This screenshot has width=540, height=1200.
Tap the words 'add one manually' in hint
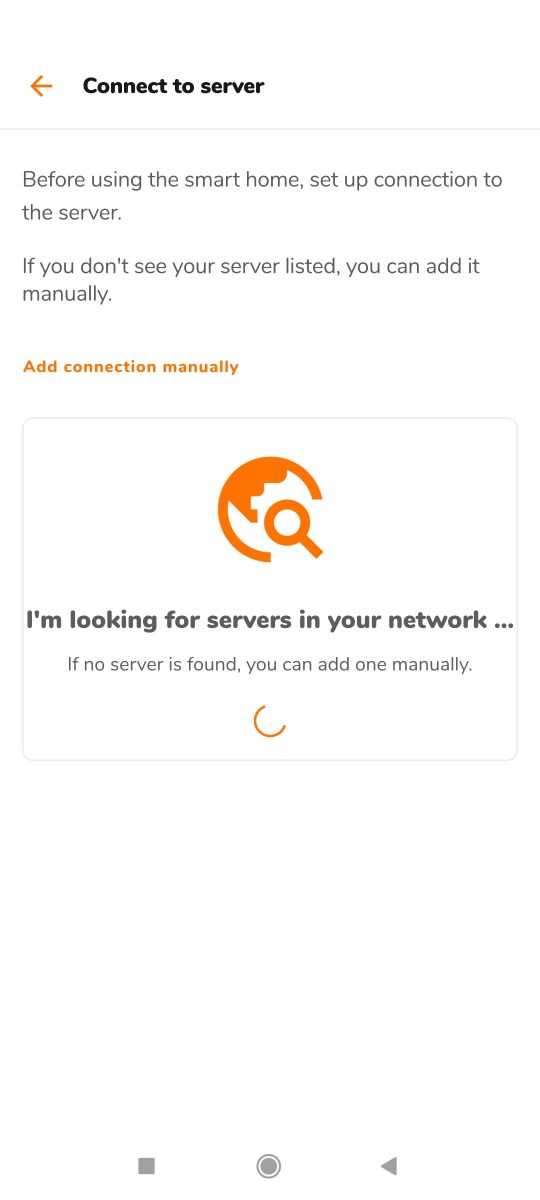coord(395,664)
